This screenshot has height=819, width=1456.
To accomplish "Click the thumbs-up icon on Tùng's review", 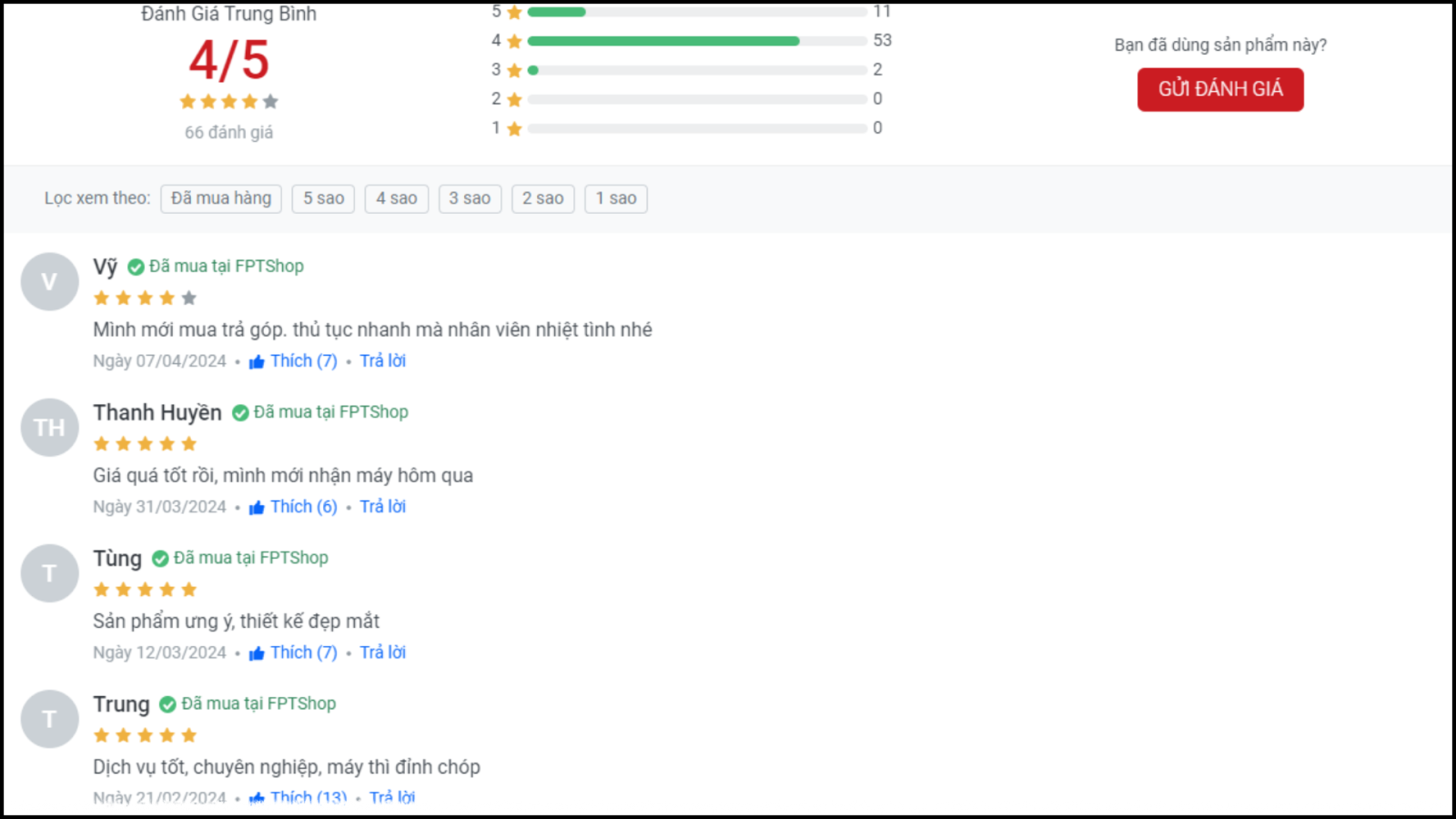I will click(257, 652).
